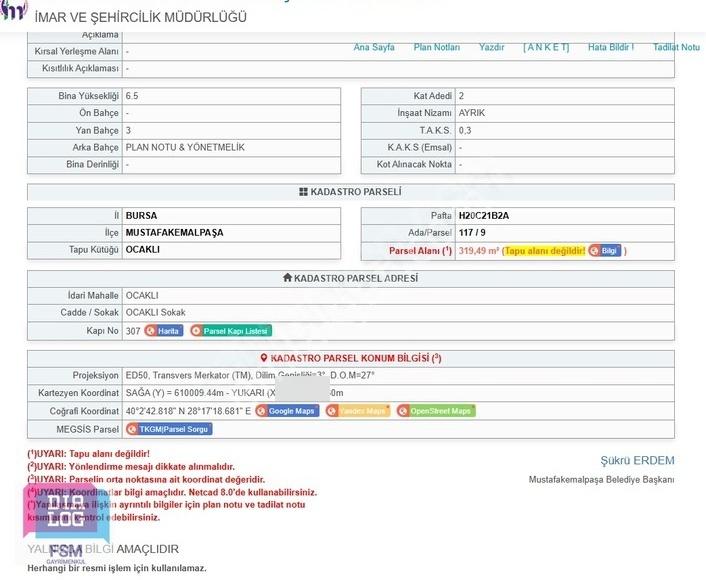Screen dimensions: 706x580
Task: Click the T.A.K.S. value 0,3
Action: click(x=465, y=131)
